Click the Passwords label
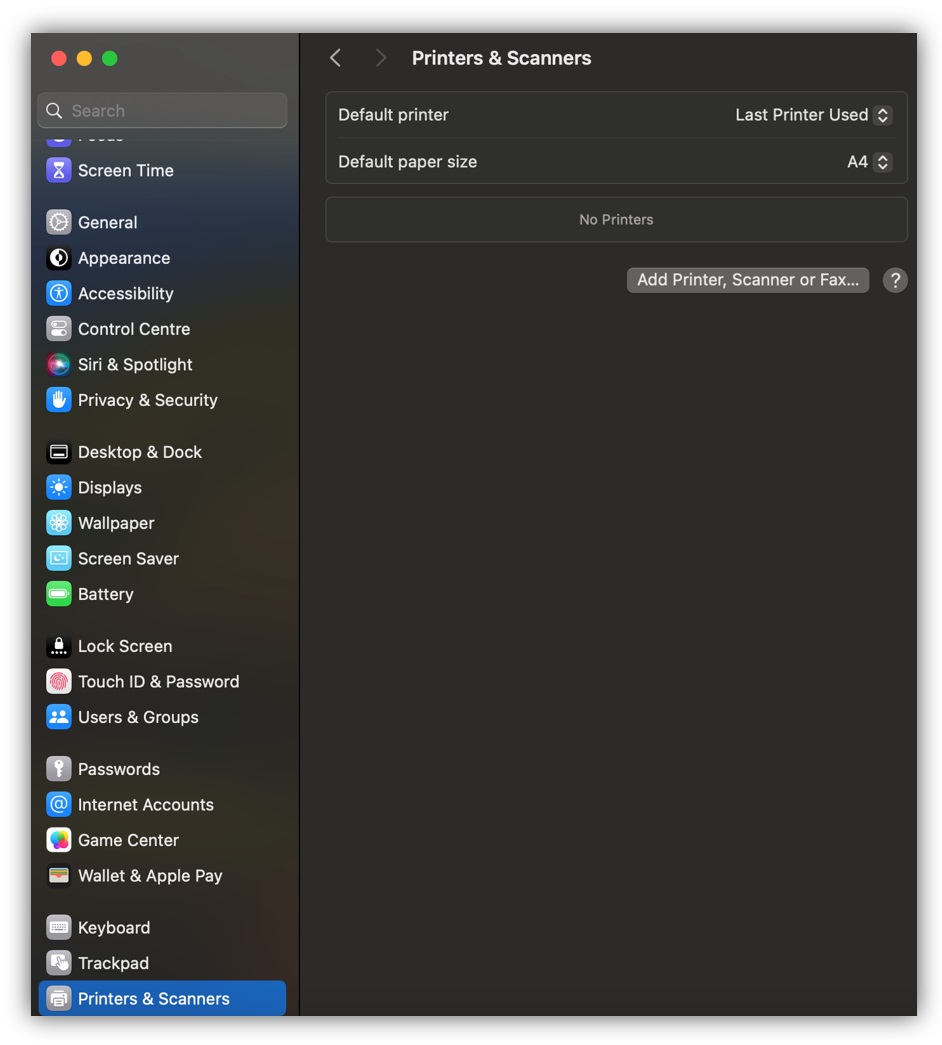The height and width of the screenshot is (1045, 942). coord(119,769)
